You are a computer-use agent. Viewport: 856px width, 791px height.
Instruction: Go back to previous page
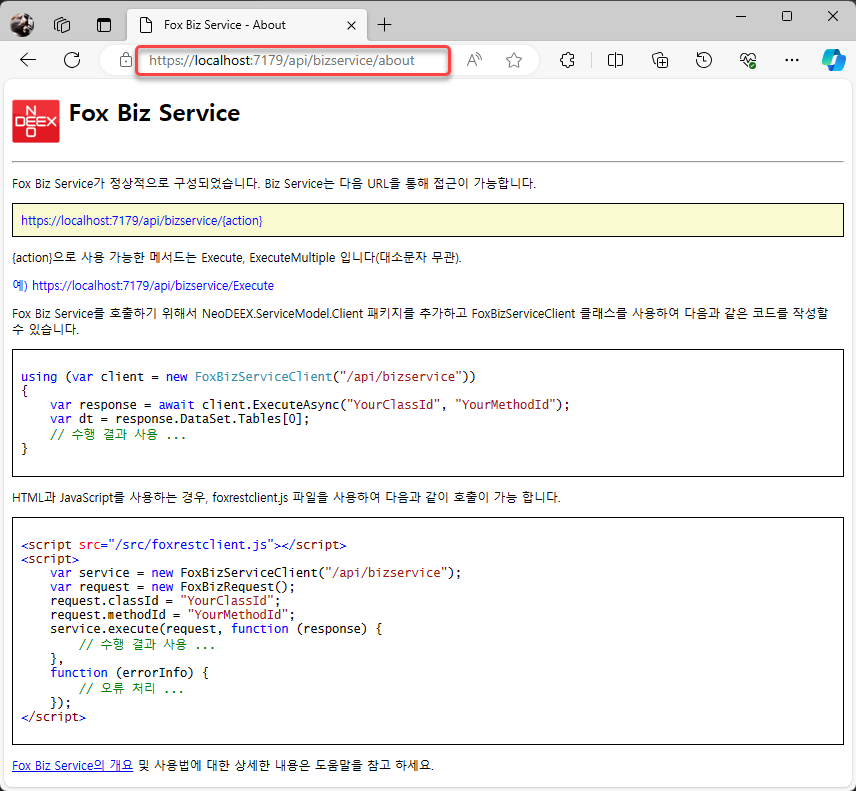pos(28,60)
